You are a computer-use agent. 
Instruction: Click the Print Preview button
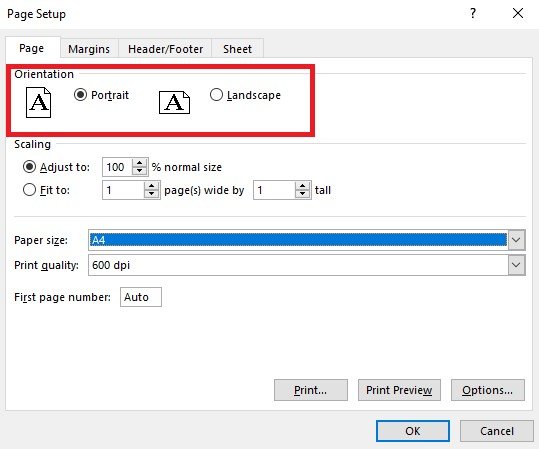[399, 390]
